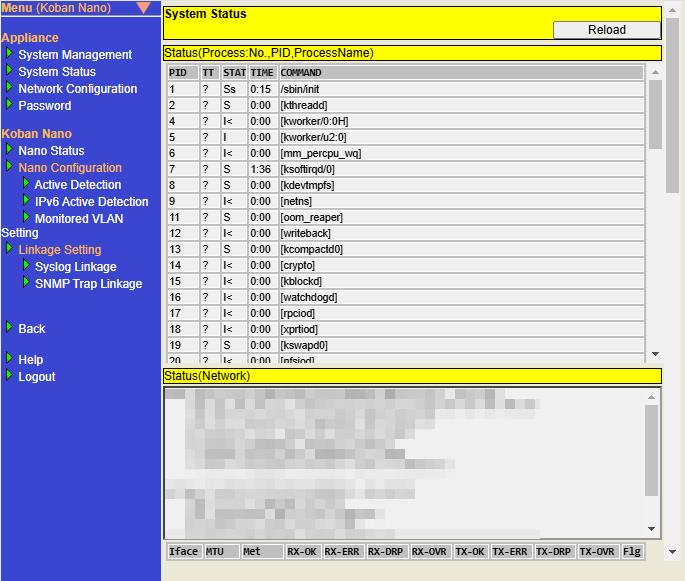
Task: Click green arrow beside Active Detection
Action: pos(26,184)
